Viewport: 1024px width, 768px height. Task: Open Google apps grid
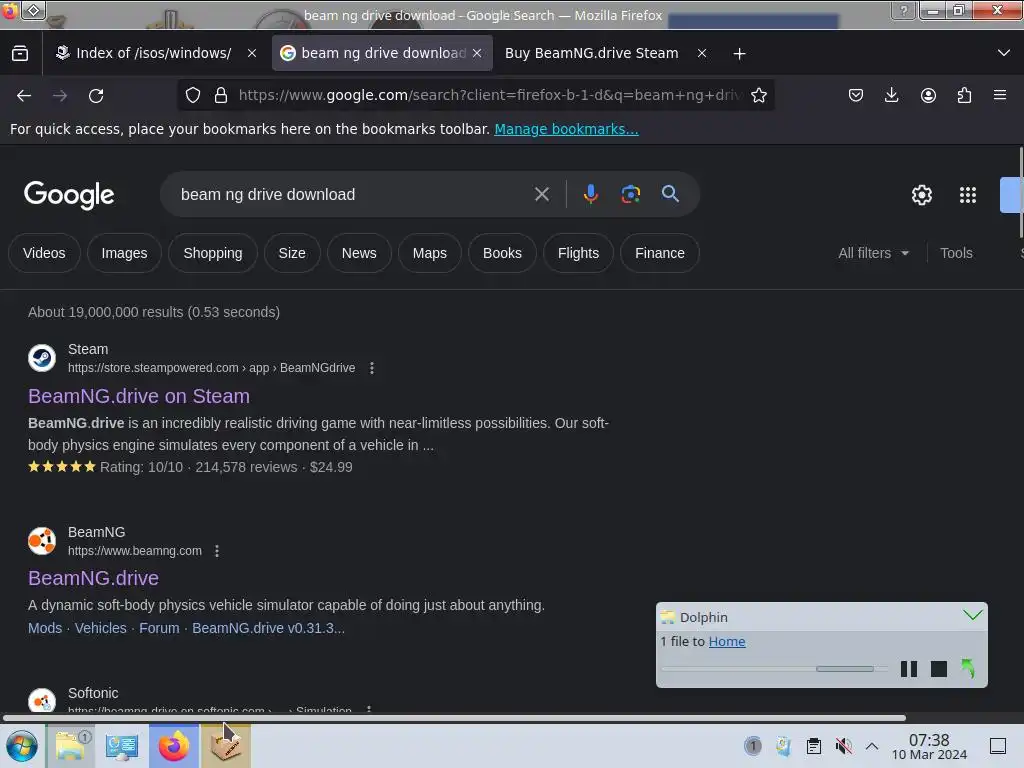tap(968, 195)
